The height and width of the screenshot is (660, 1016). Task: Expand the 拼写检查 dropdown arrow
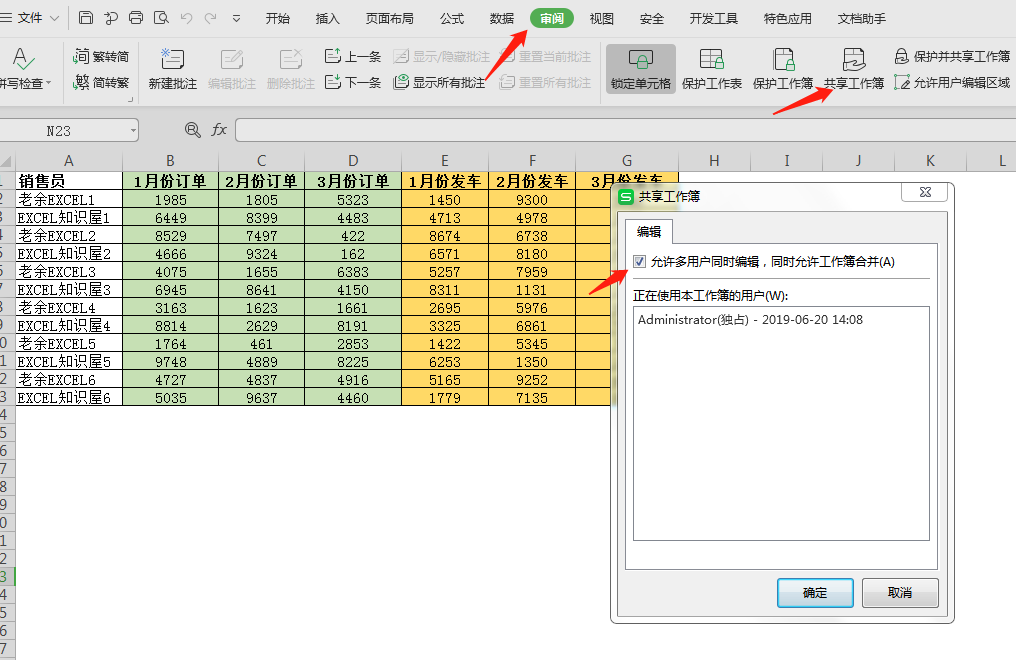tap(49, 84)
